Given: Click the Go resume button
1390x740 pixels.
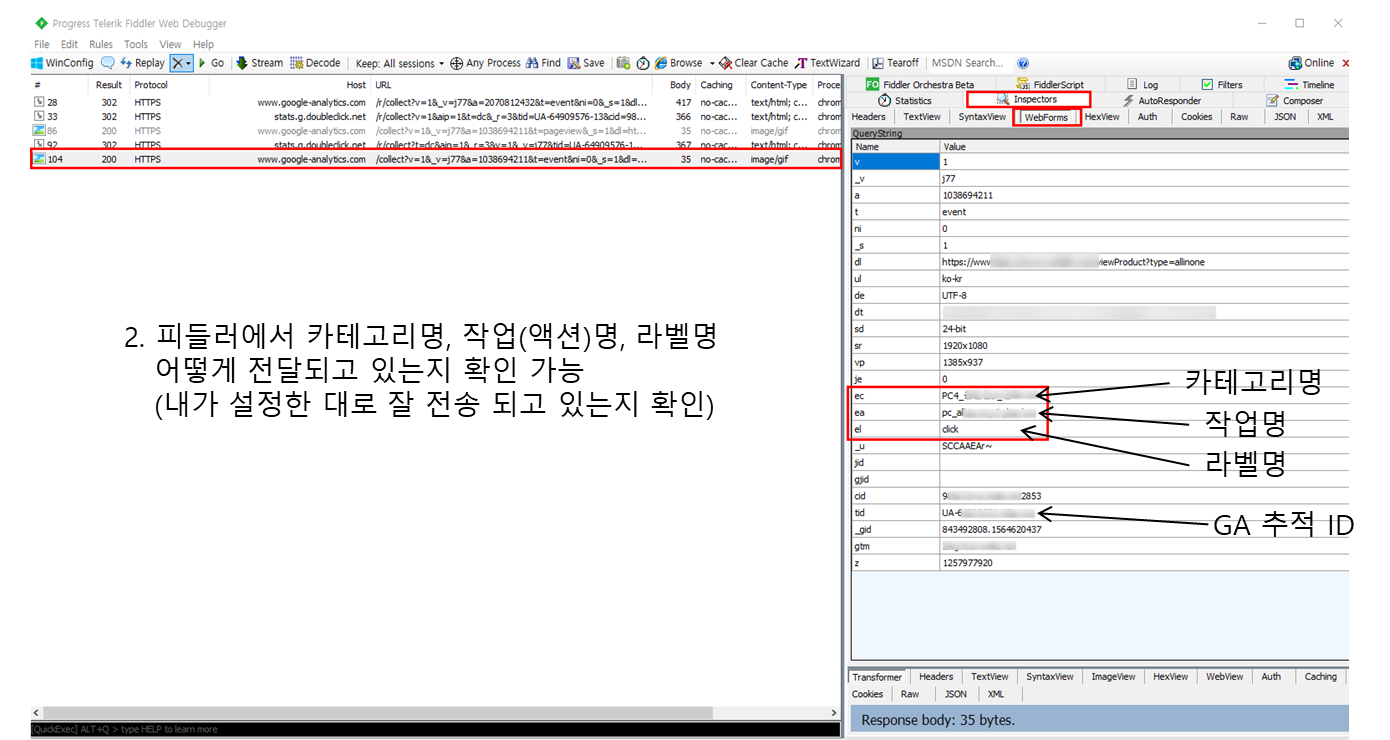Looking at the screenshot, I should (x=211, y=63).
